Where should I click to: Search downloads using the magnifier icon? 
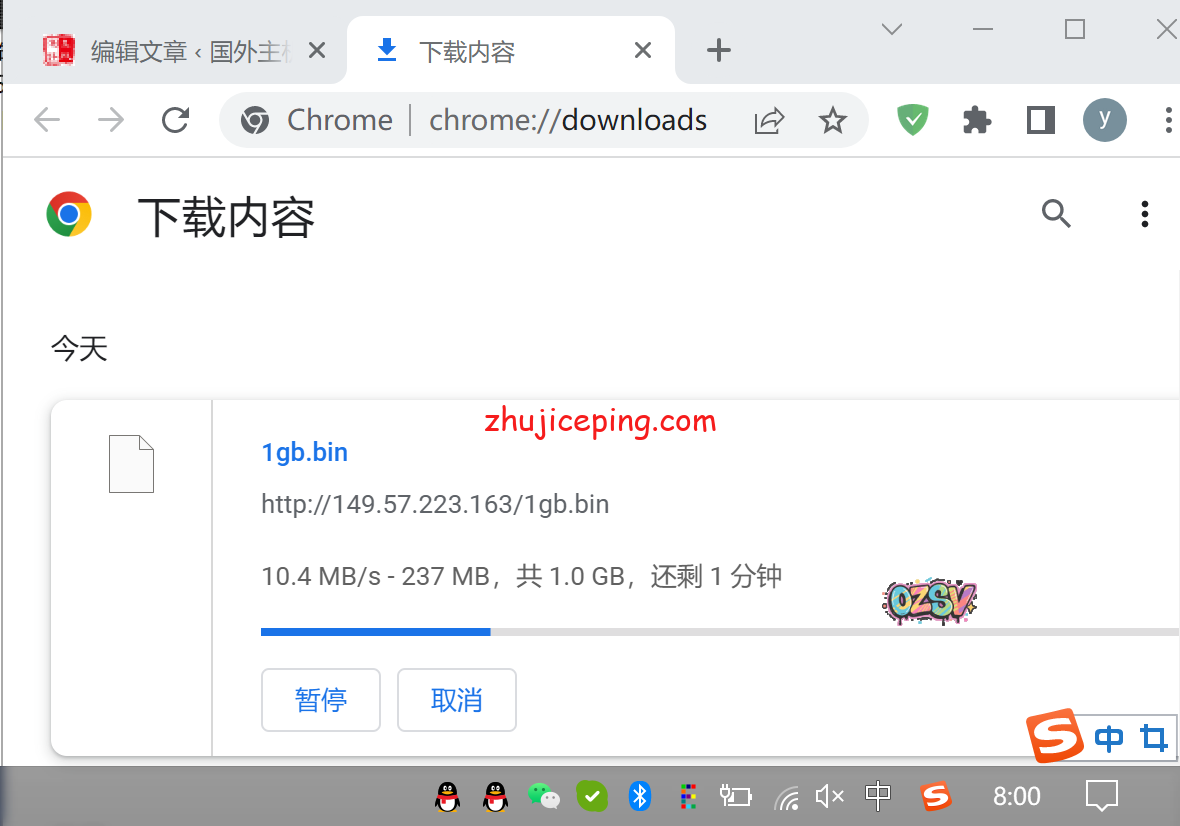[1056, 214]
